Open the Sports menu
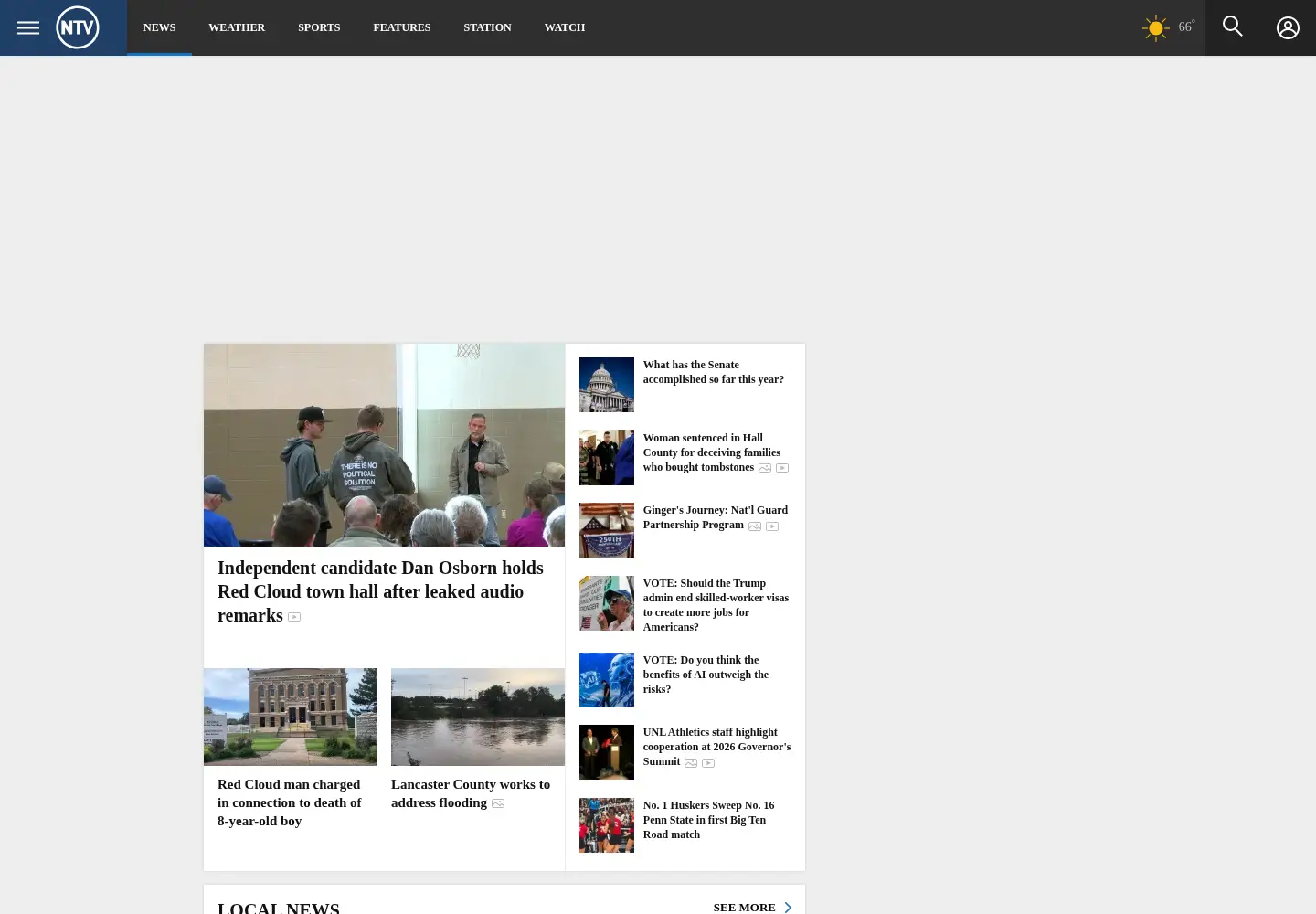Screen dimensions: 1316x914 [319, 27]
